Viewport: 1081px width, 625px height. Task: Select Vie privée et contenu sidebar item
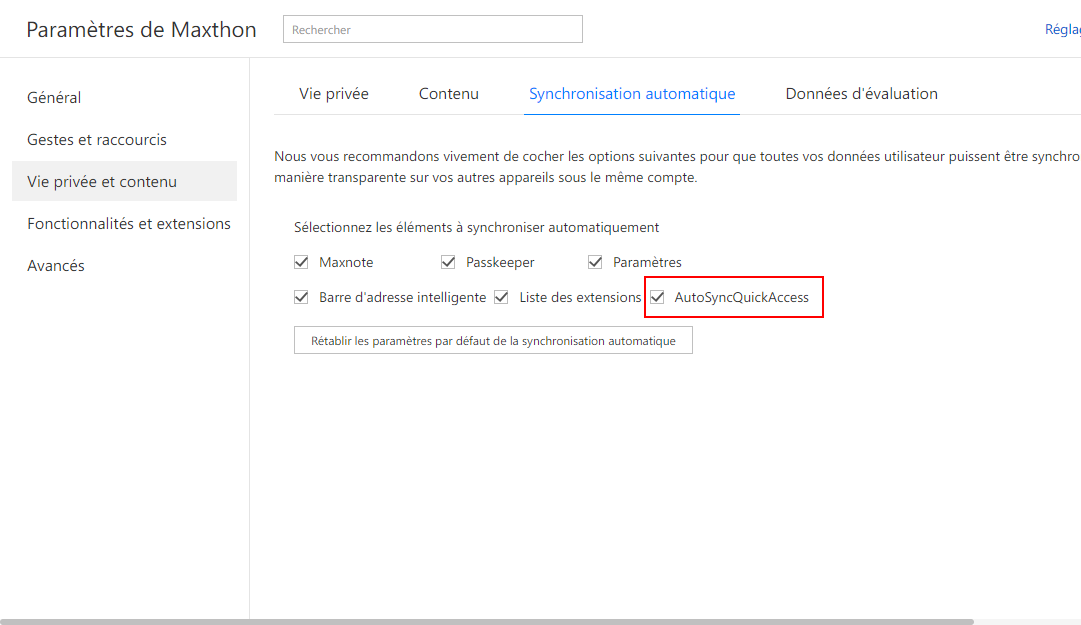(124, 181)
